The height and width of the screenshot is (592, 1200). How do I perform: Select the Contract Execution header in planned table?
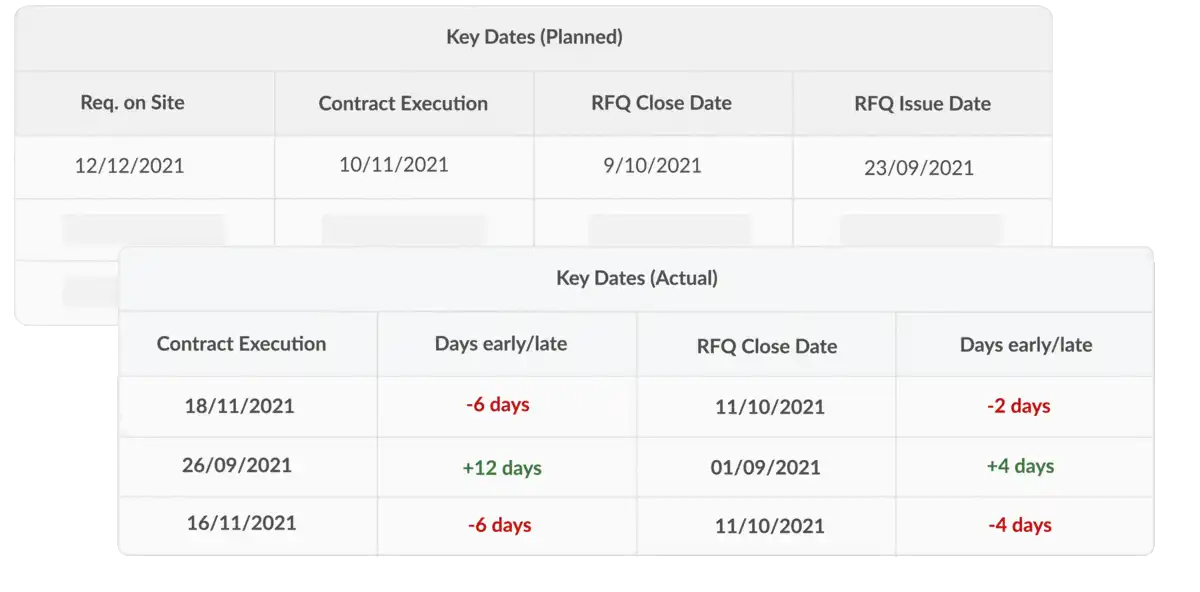(402, 103)
